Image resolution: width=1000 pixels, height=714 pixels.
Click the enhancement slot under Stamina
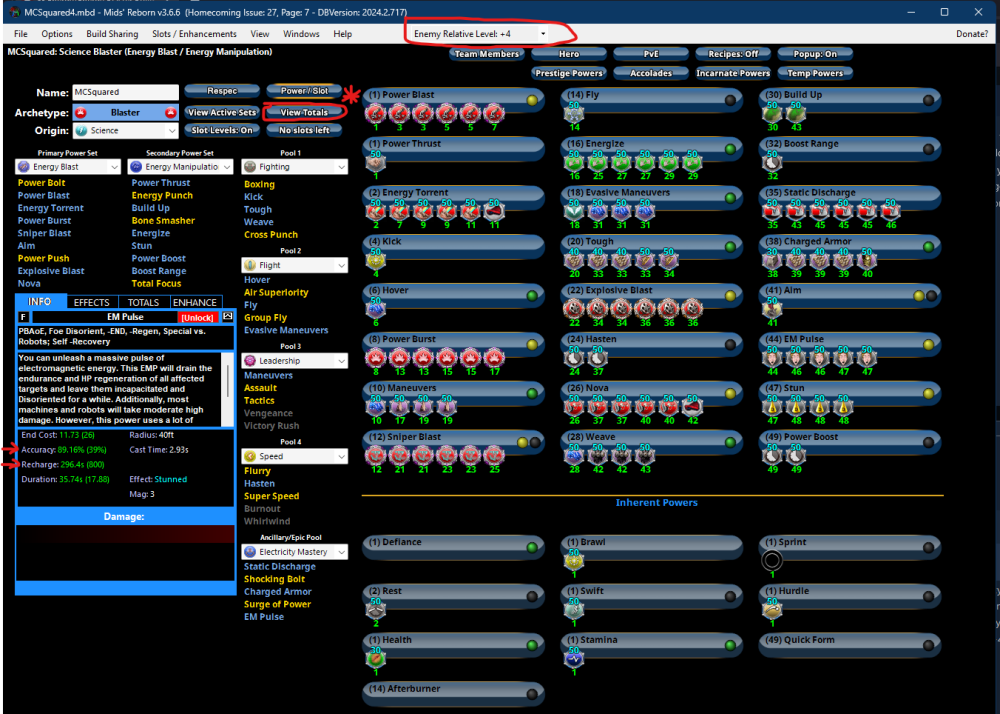pyautogui.click(x=574, y=658)
